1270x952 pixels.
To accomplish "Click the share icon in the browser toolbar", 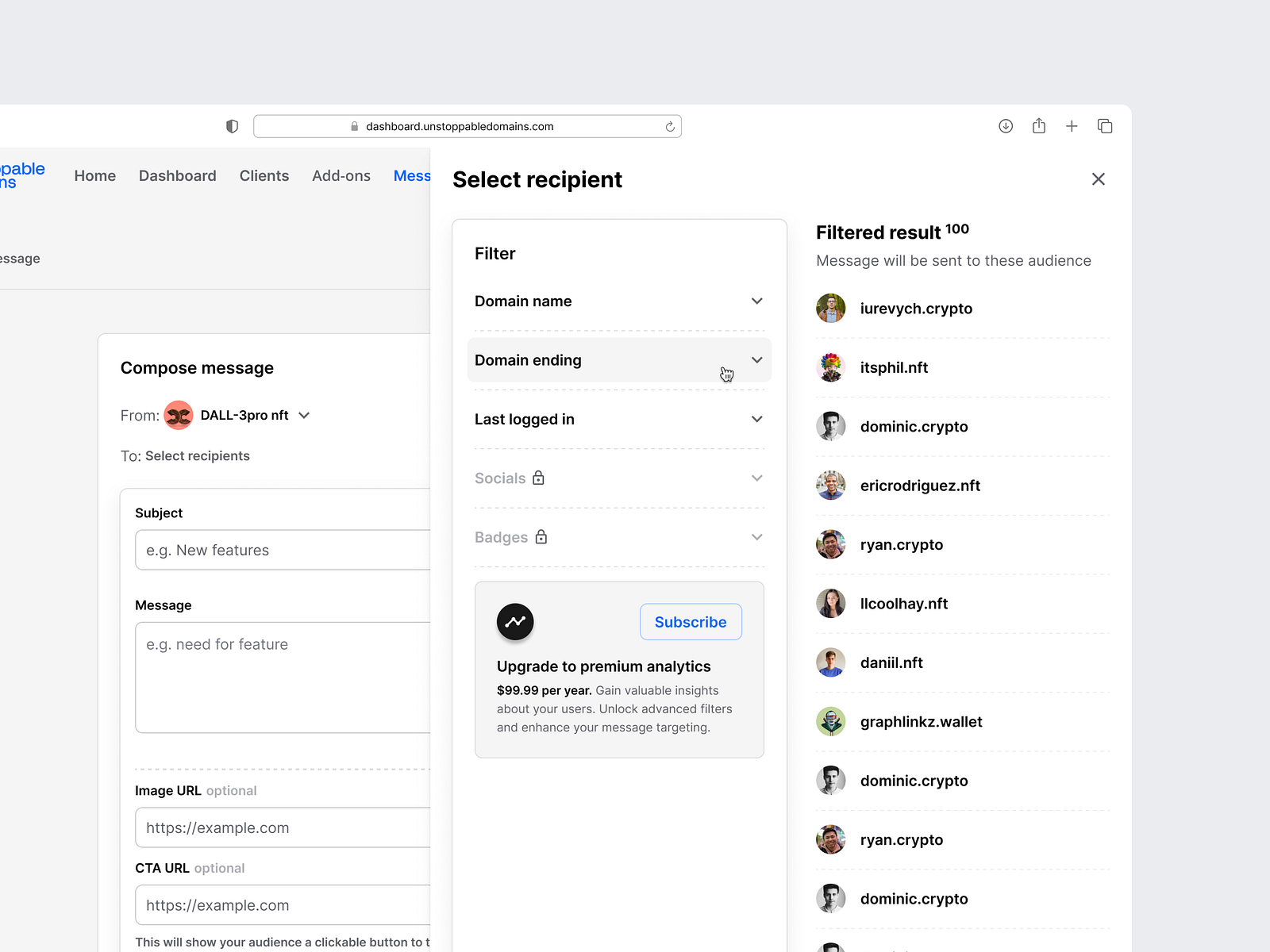I will click(1038, 126).
